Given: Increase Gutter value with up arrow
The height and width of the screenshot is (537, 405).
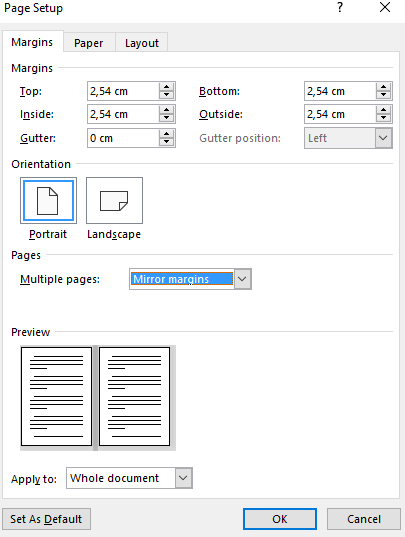Looking at the screenshot, I should tap(167, 134).
